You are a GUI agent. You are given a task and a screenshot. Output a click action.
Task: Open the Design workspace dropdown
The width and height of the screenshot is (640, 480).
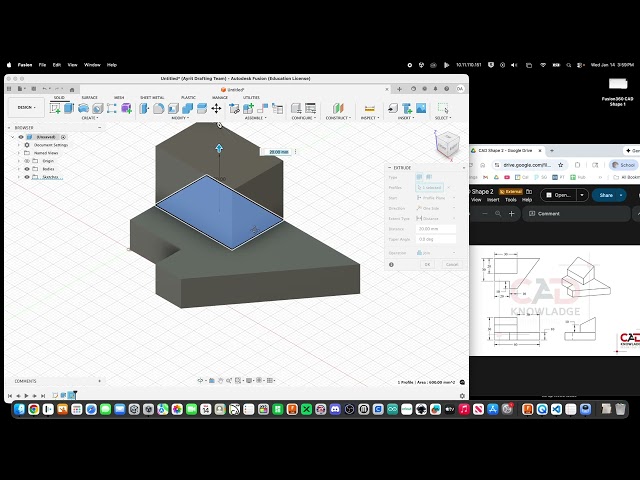point(27,107)
